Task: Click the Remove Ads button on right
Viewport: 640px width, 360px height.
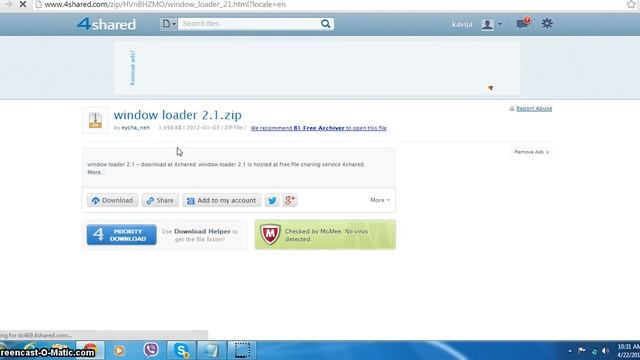Action: pyautogui.click(x=531, y=152)
